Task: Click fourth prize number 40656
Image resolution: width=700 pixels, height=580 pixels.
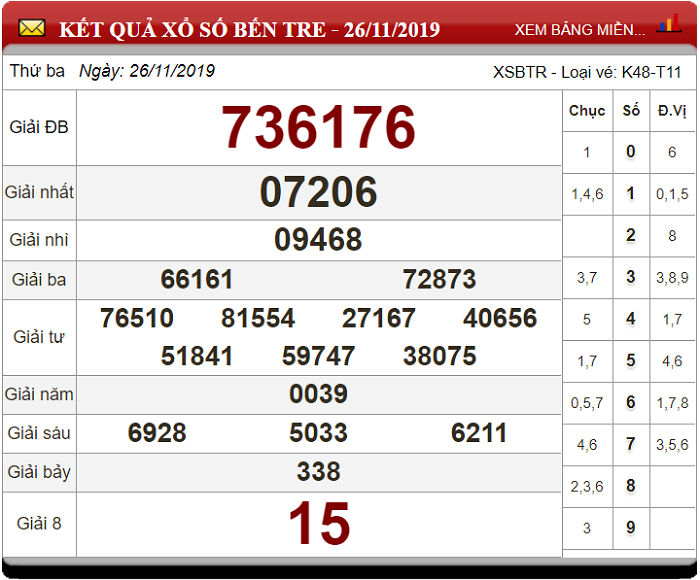Action: pos(500,318)
